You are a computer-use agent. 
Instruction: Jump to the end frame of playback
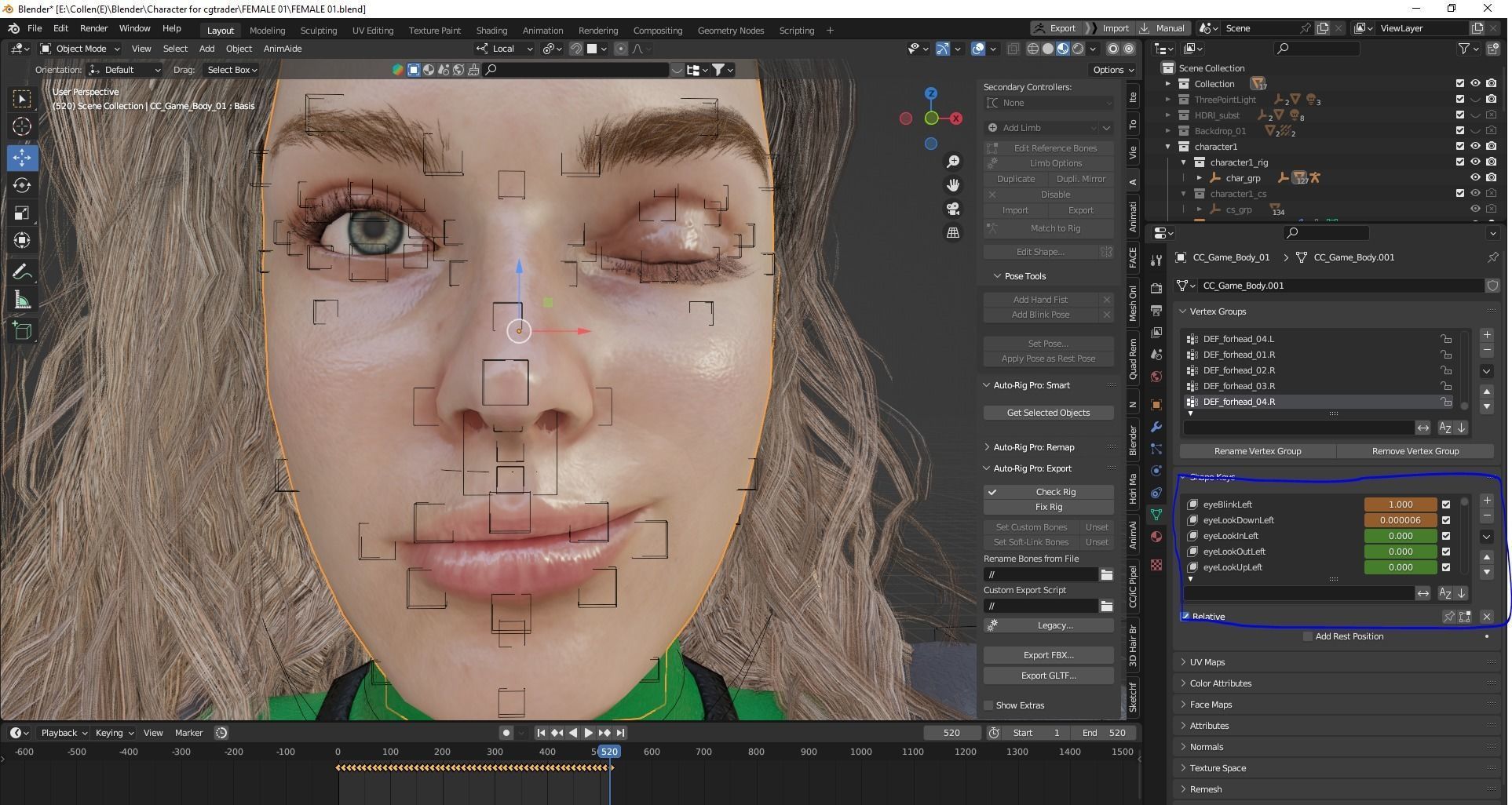coord(620,733)
